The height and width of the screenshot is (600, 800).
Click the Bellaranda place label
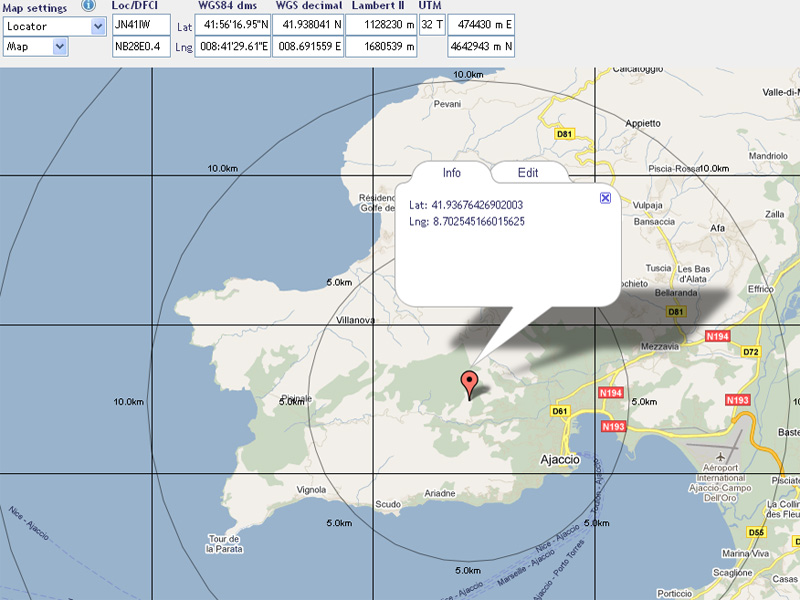pos(676,293)
